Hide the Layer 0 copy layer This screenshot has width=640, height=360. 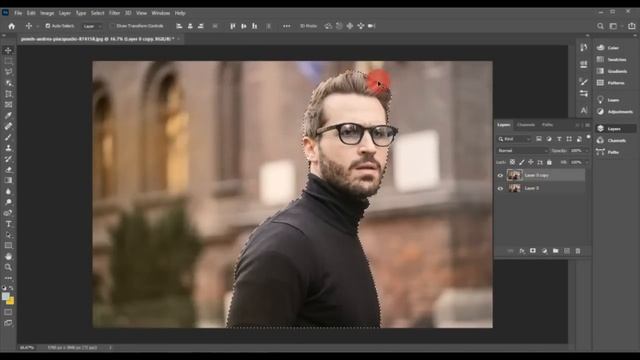coord(500,176)
